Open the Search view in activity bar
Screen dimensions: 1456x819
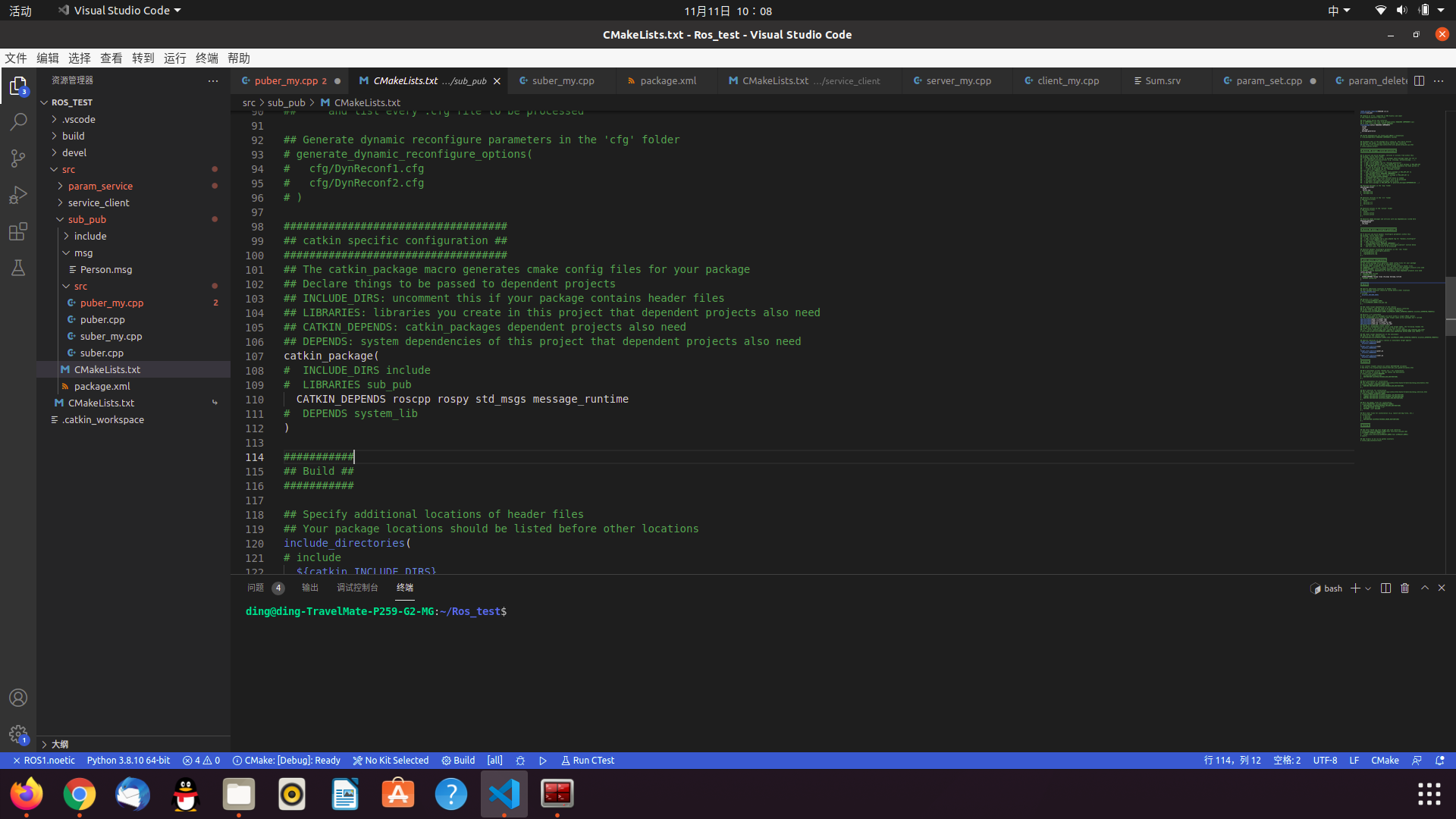18,122
